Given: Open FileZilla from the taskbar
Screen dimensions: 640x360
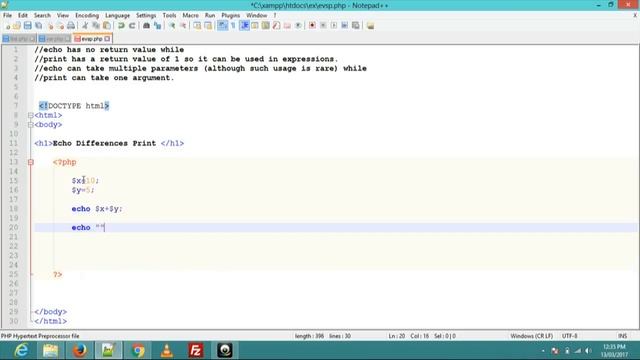Looking at the screenshot, I should point(196,351).
